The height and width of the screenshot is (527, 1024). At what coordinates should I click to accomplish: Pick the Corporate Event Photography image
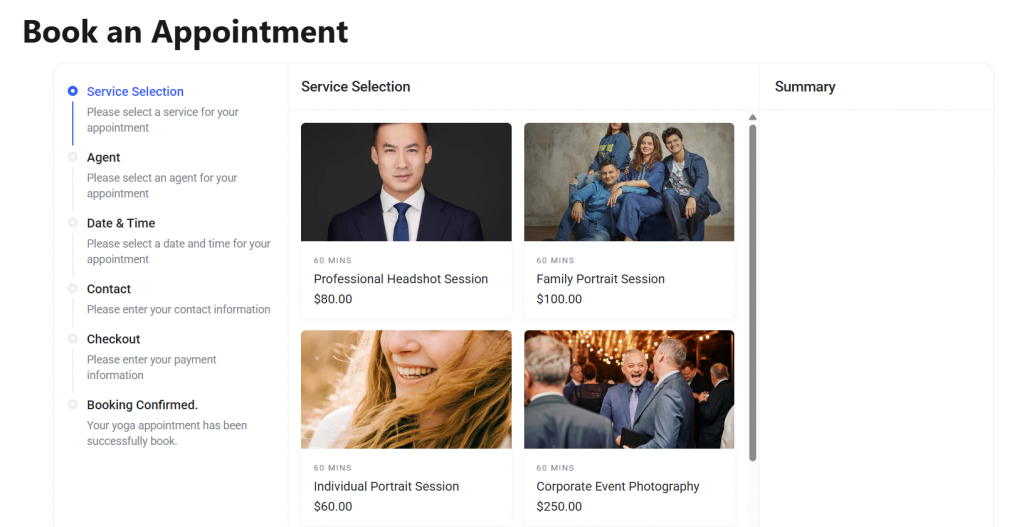(x=629, y=389)
